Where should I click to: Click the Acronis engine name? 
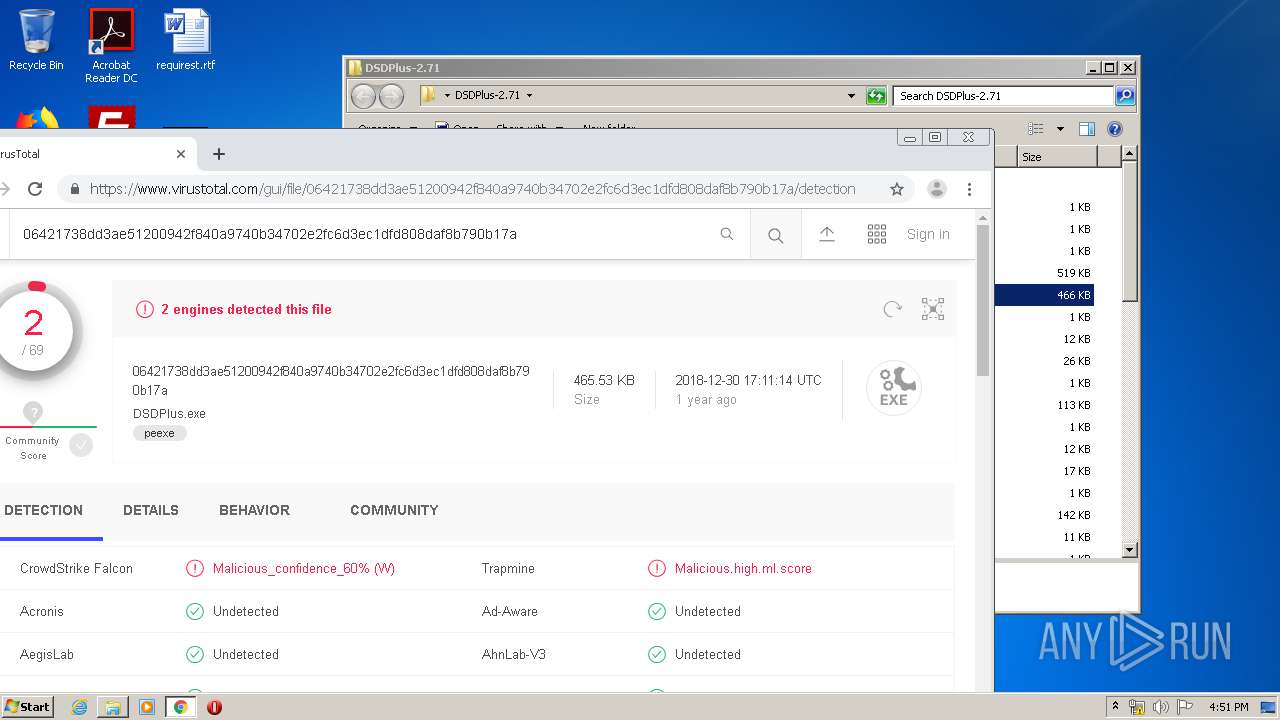[x=42, y=611]
